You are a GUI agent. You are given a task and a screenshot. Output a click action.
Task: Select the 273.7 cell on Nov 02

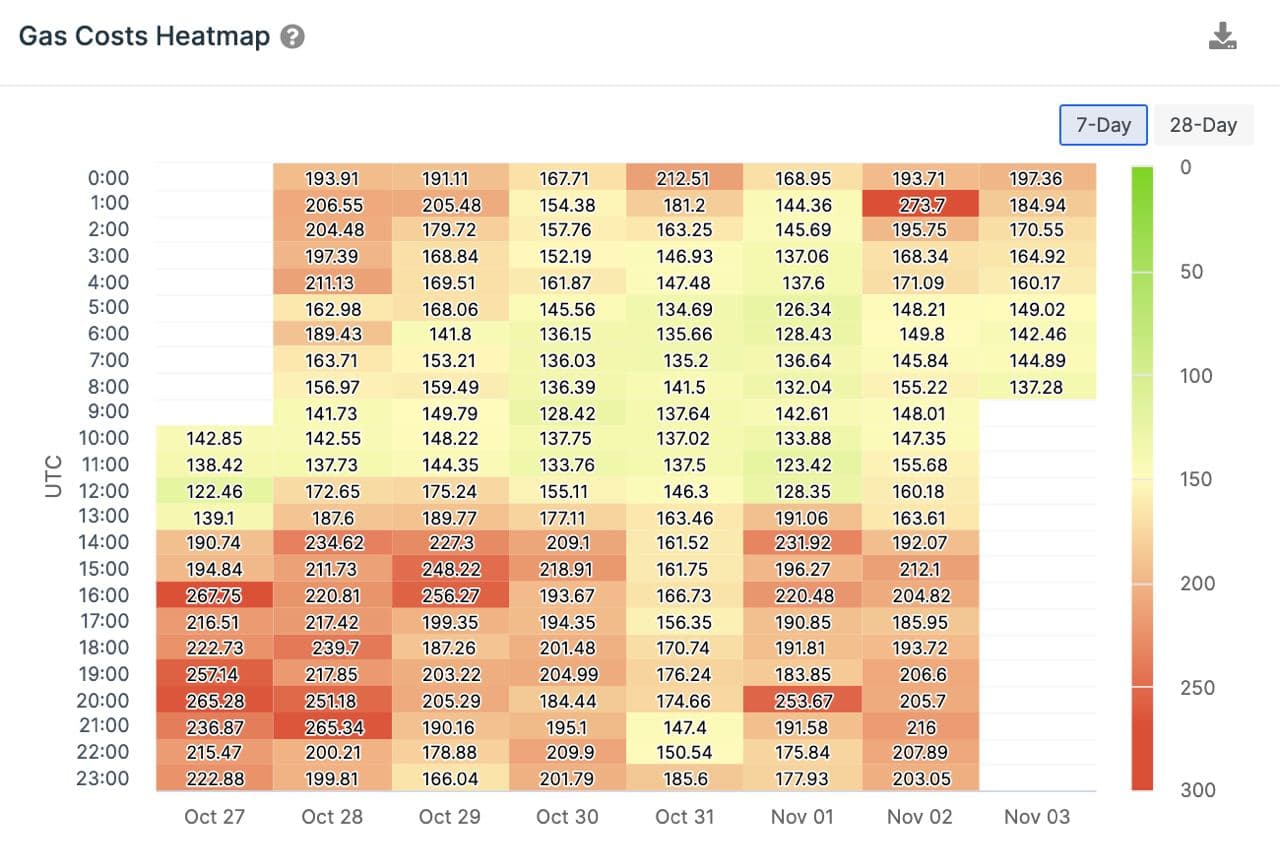pos(920,204)
